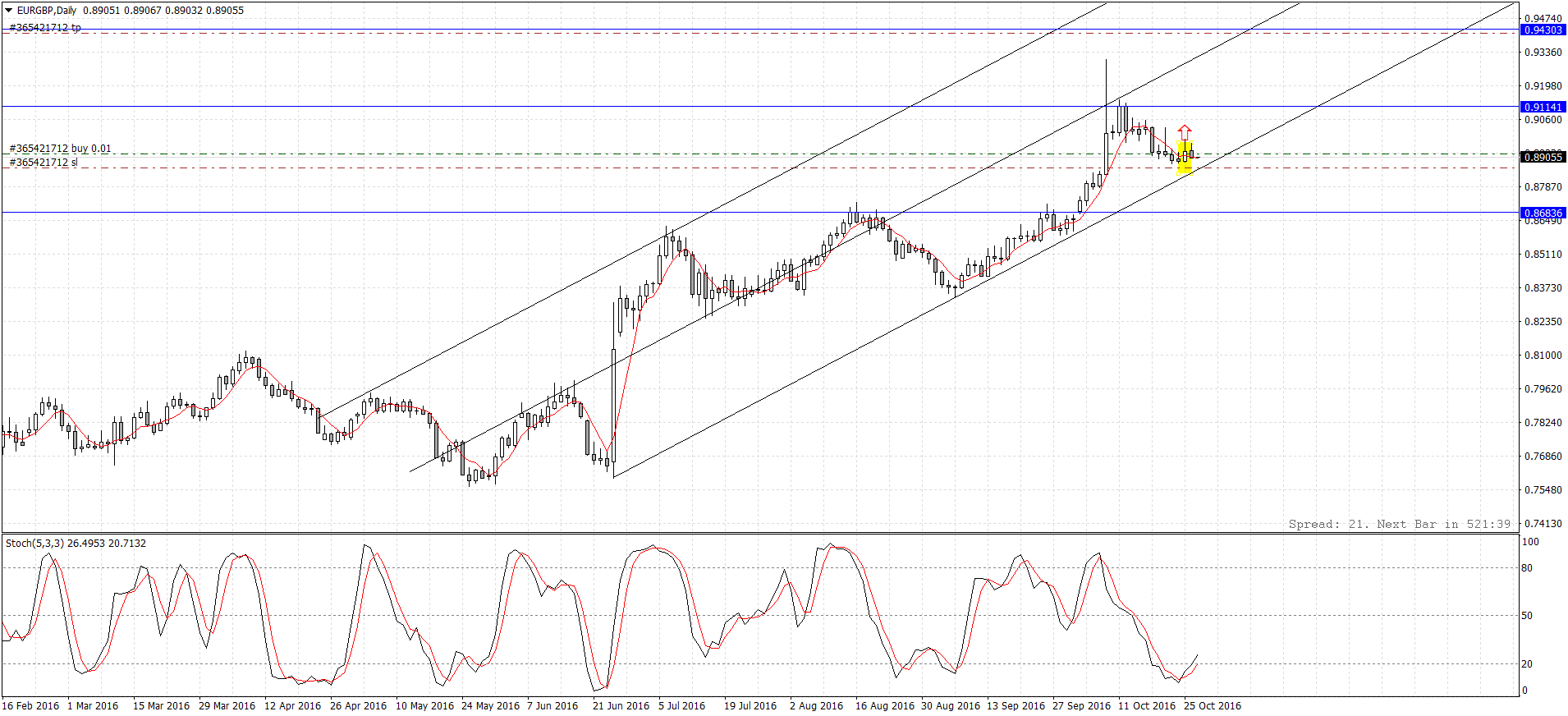Click the 50 level on stochastic scale
Viewport: 1568px width, 716px height.
(1527, 616)
